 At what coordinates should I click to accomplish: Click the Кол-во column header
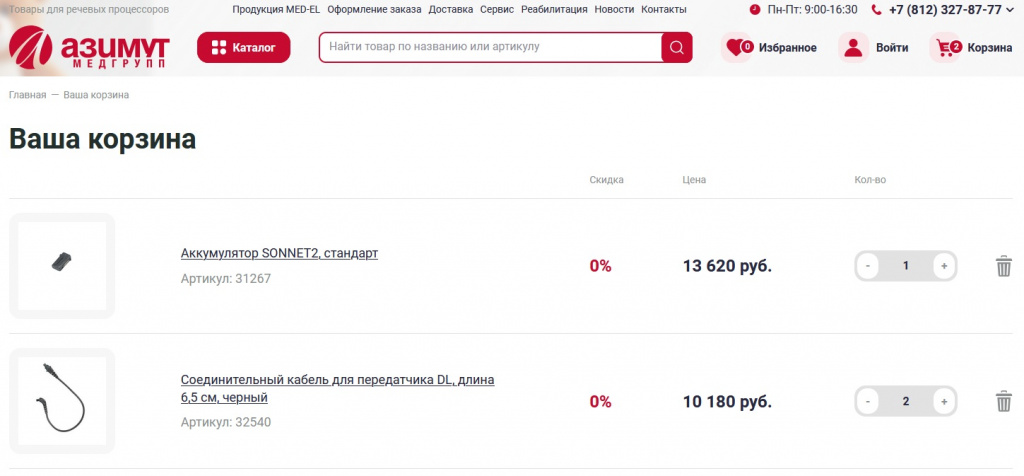point(871,180)
